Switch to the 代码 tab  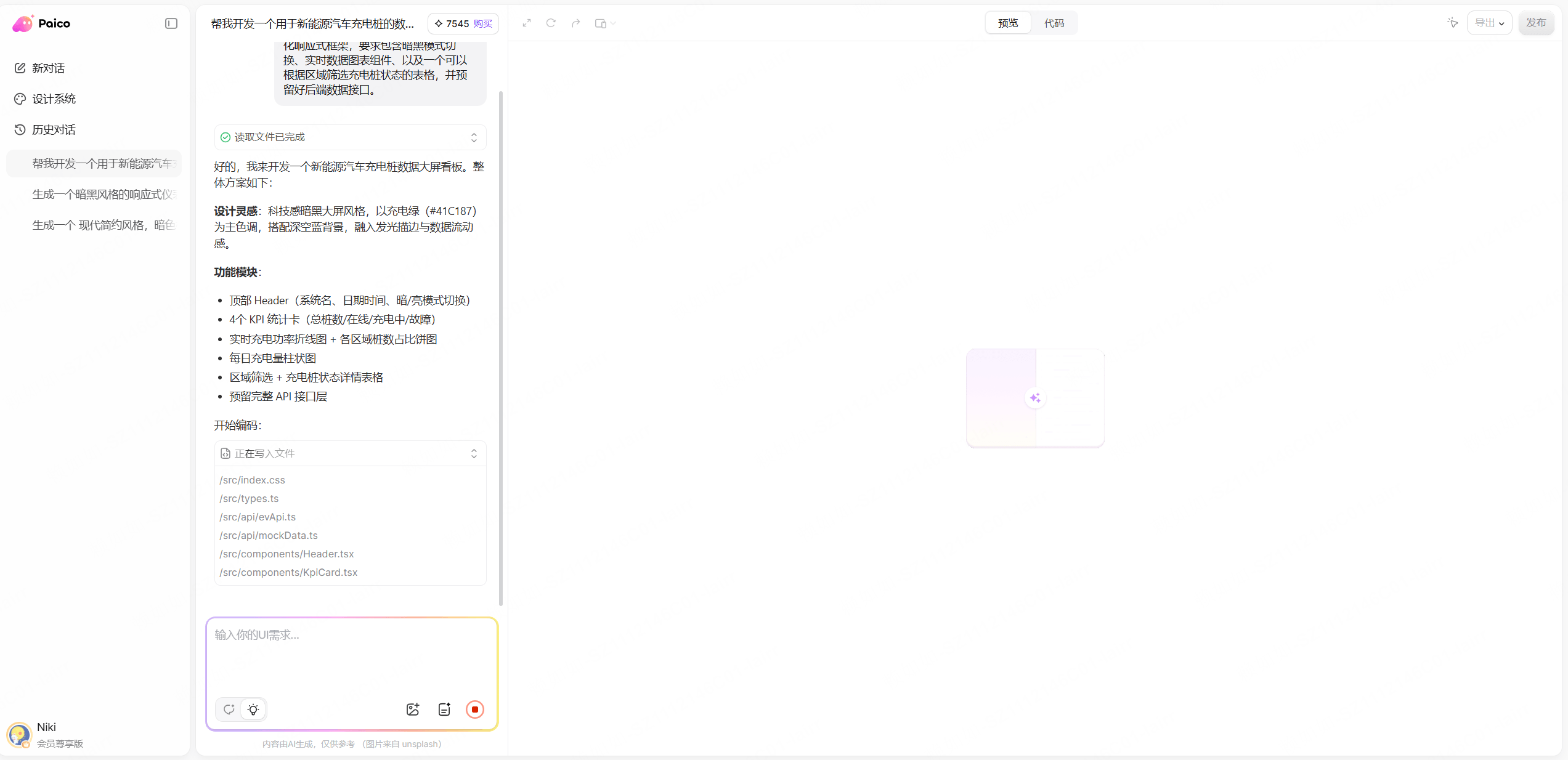pyautogui.click(x=1054, y=23)
